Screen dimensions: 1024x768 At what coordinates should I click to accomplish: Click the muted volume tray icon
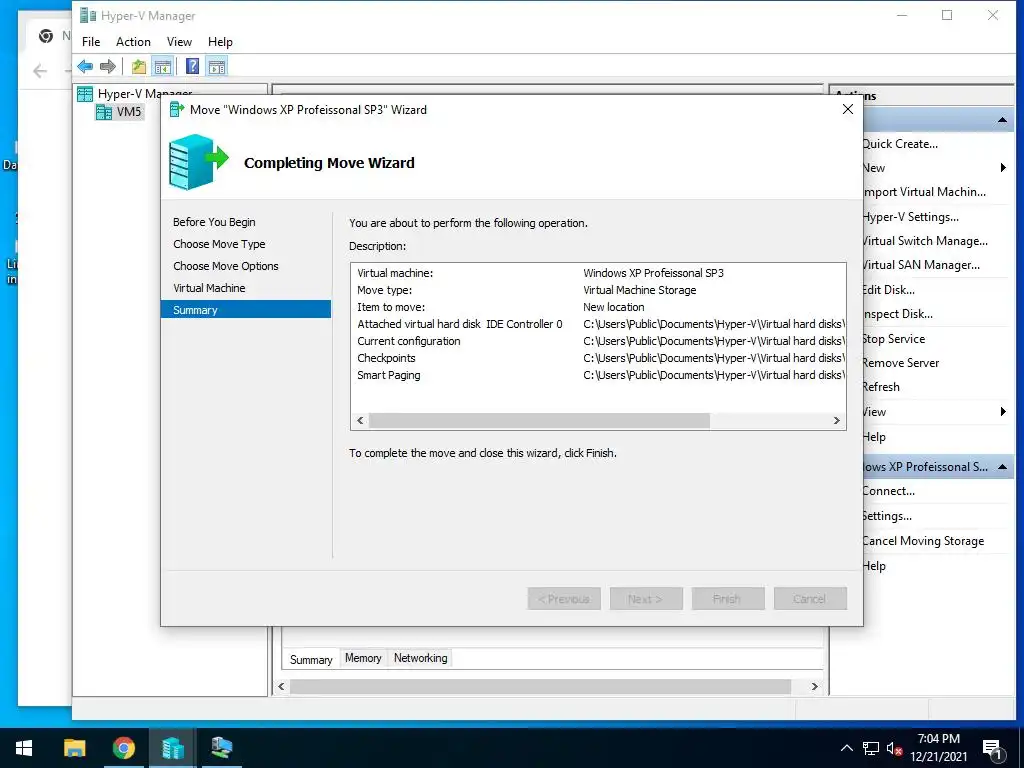(894, 749)
